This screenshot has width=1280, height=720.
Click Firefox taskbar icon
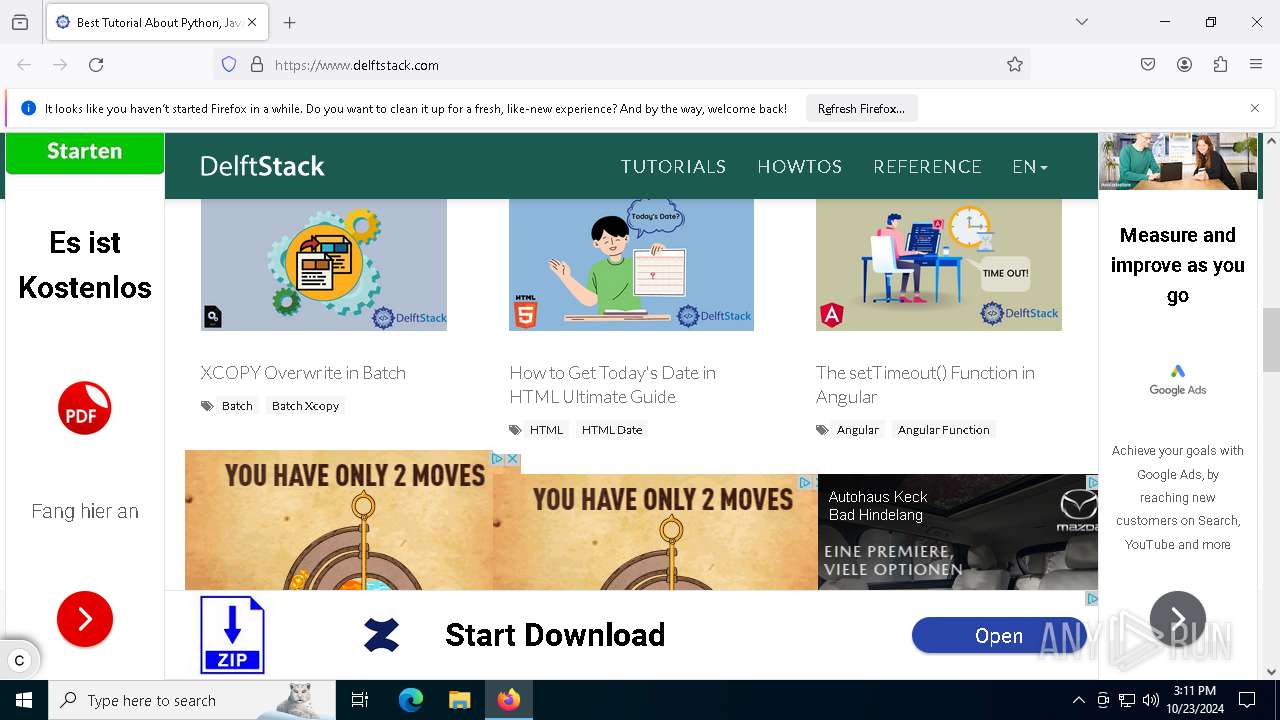point(509,700)
